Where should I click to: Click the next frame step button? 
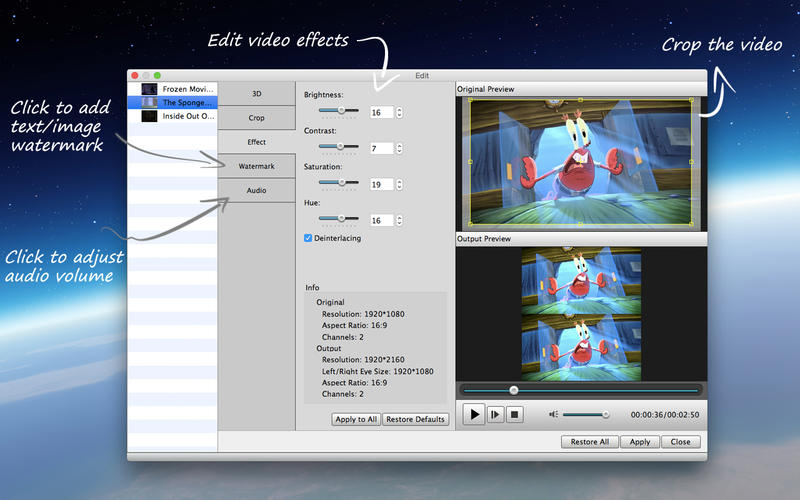495,414
